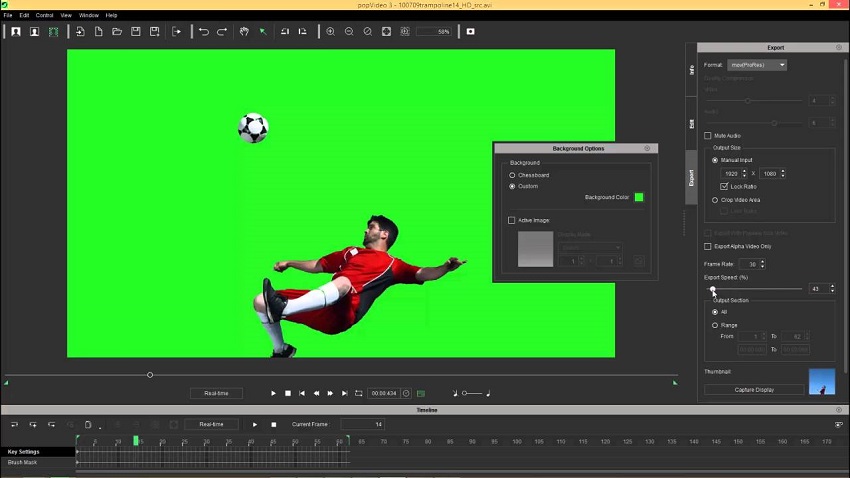Click the Capture Display button
This screenshot has width=850, height=478.
pyautogui.click(x=754, y=390)
